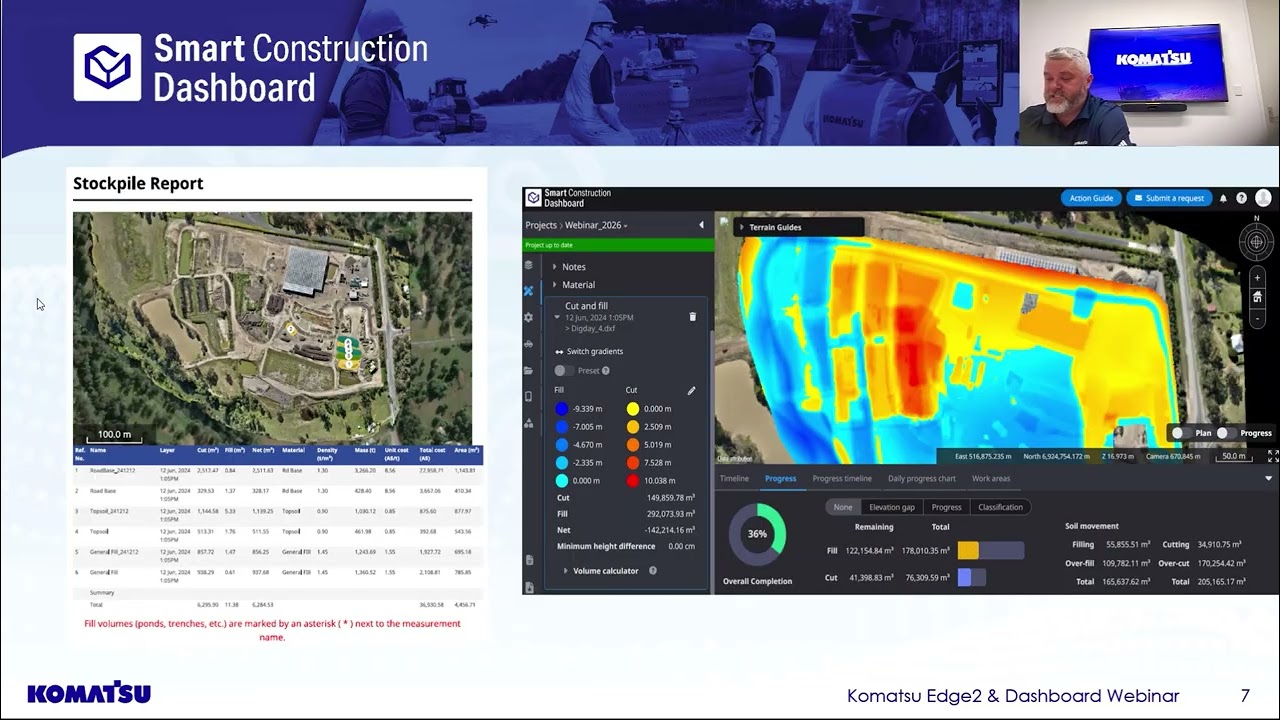The width and height of the screenshot is (1280, 720).
Task: Zoom out on the map
Action: 1257,318
